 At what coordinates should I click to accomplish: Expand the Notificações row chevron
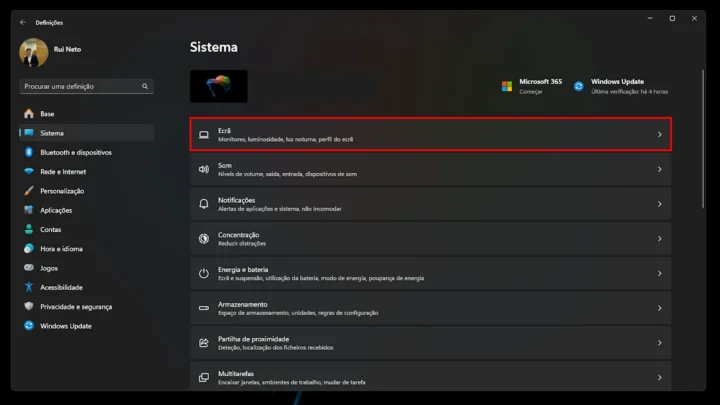(x=659, y=204)
